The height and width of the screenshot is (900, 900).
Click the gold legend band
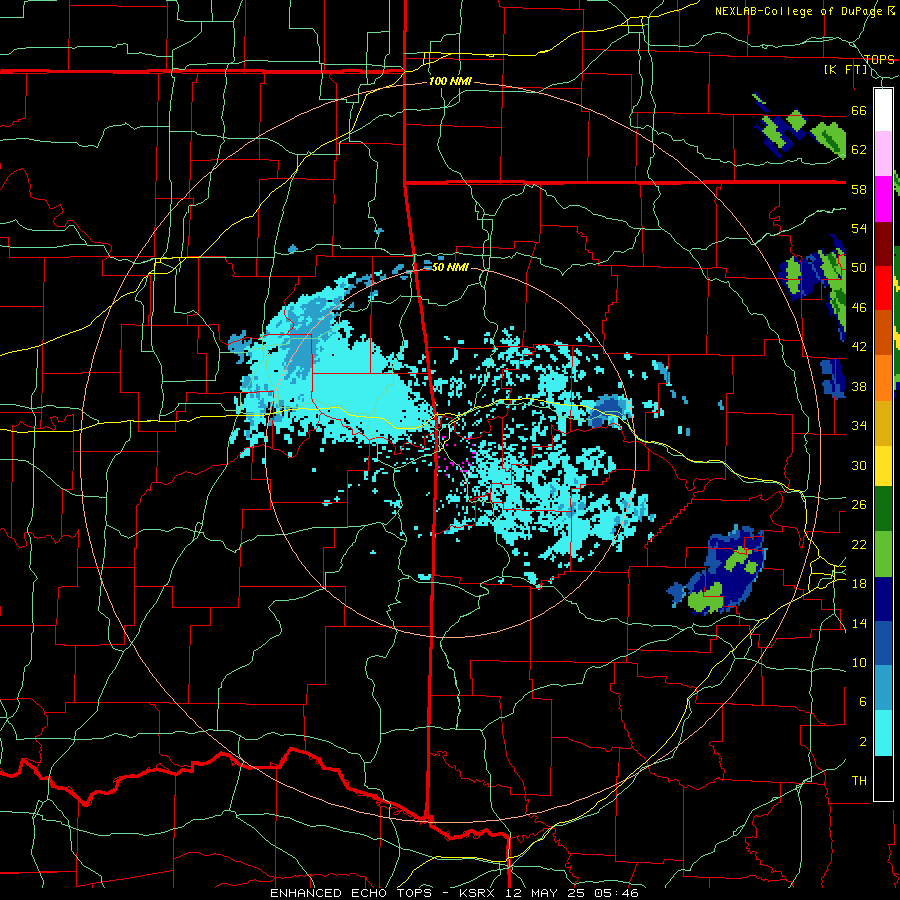(x=883, y=423)
